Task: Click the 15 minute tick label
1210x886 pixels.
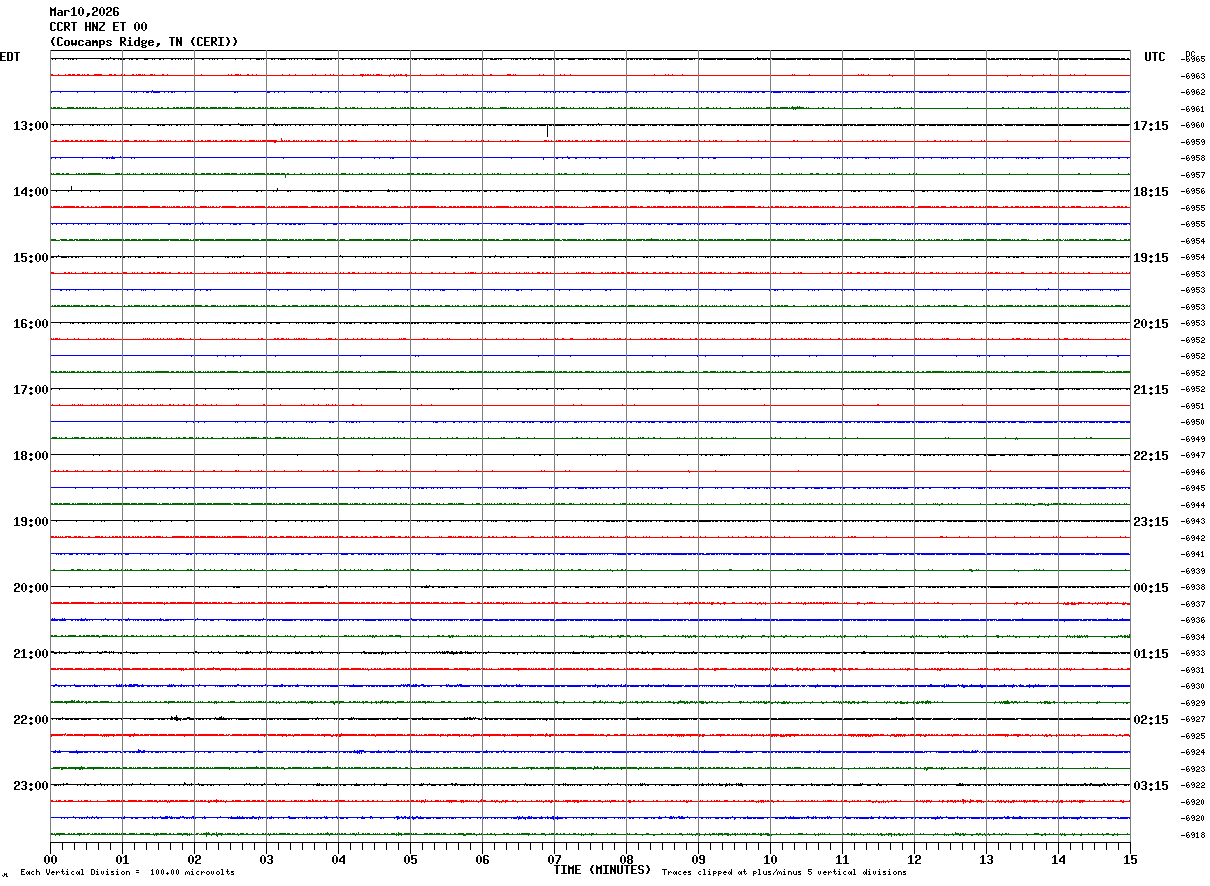Action: (x=1130, y=860)
